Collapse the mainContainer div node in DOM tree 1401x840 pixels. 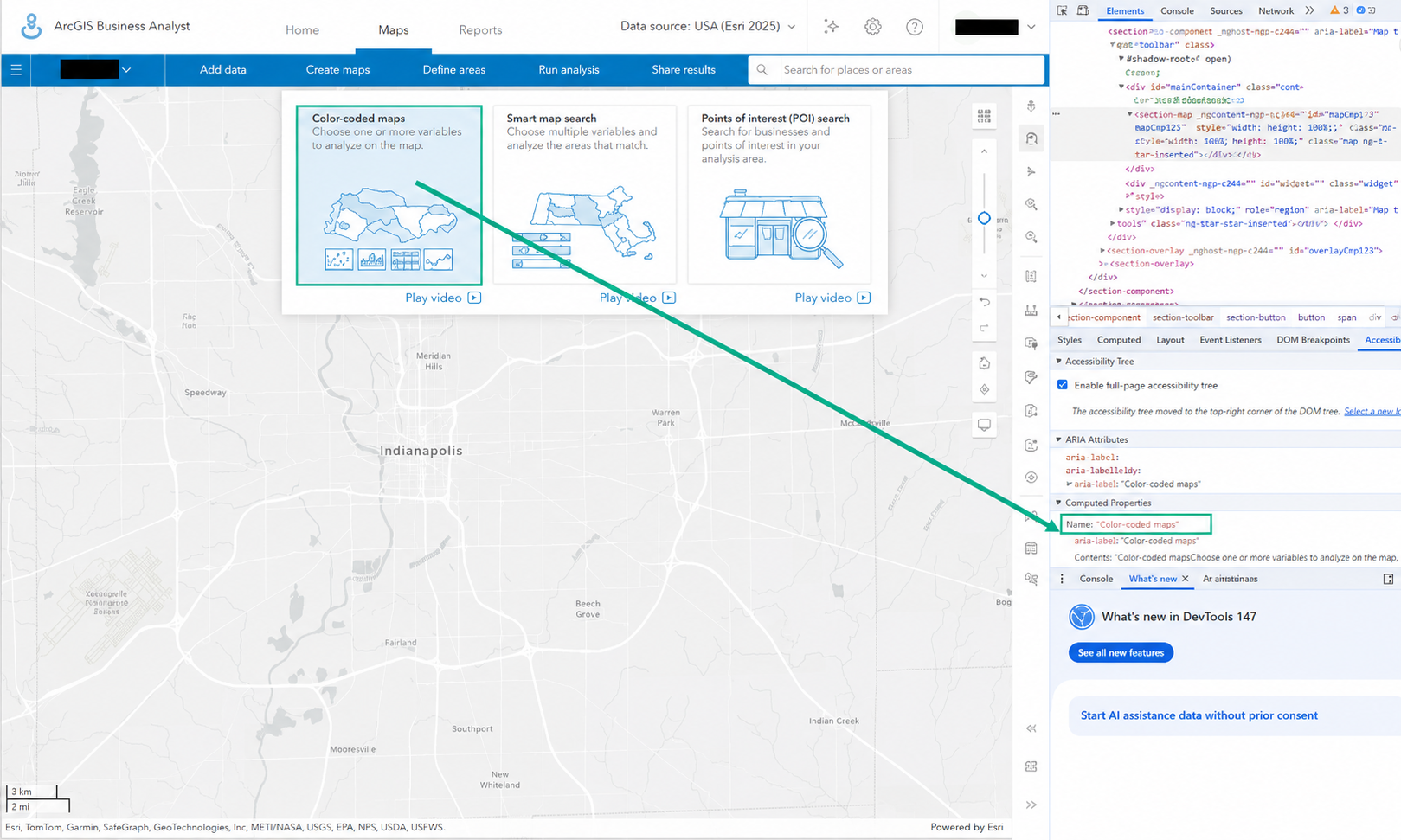[1121, 87]
